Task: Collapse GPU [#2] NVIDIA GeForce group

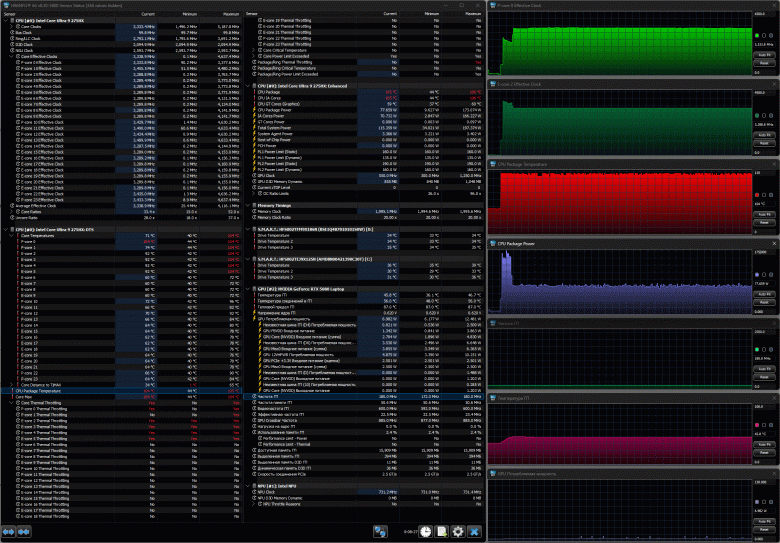Action: coord(248,289)
